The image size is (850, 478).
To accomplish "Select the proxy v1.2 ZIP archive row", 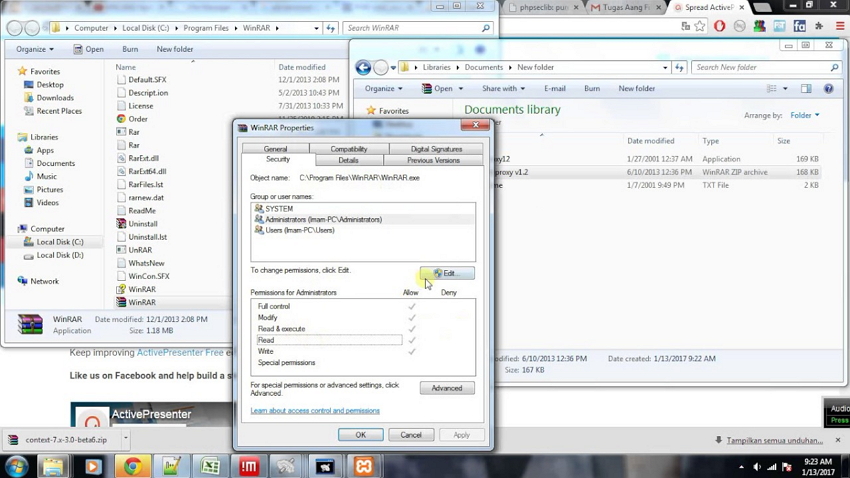I will [x=656, y=172].
